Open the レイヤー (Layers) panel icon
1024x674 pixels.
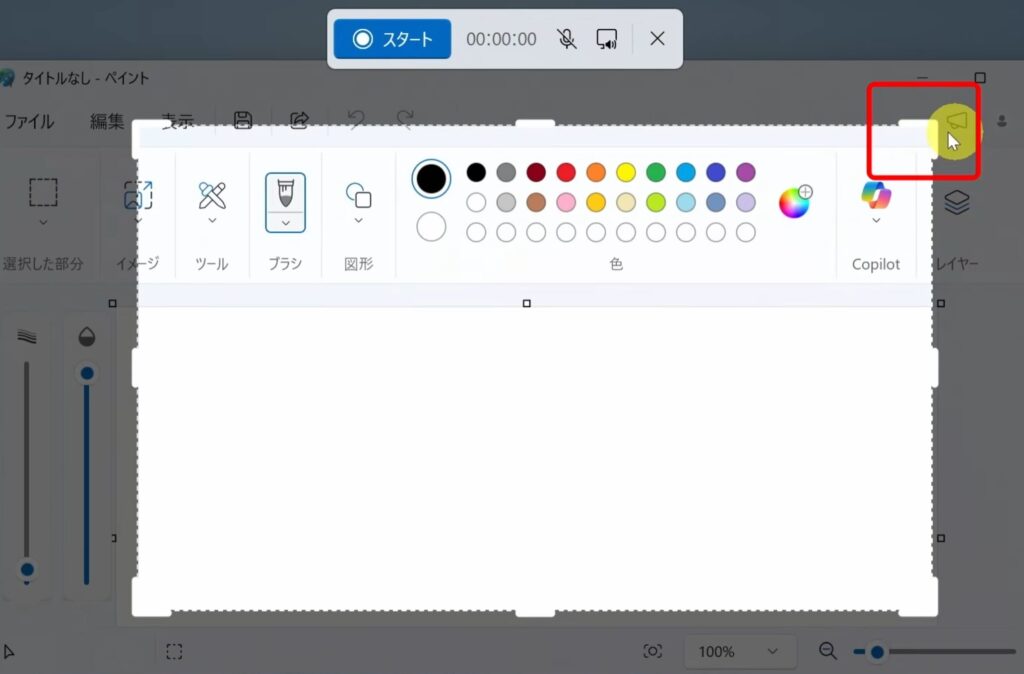point(955,200)
